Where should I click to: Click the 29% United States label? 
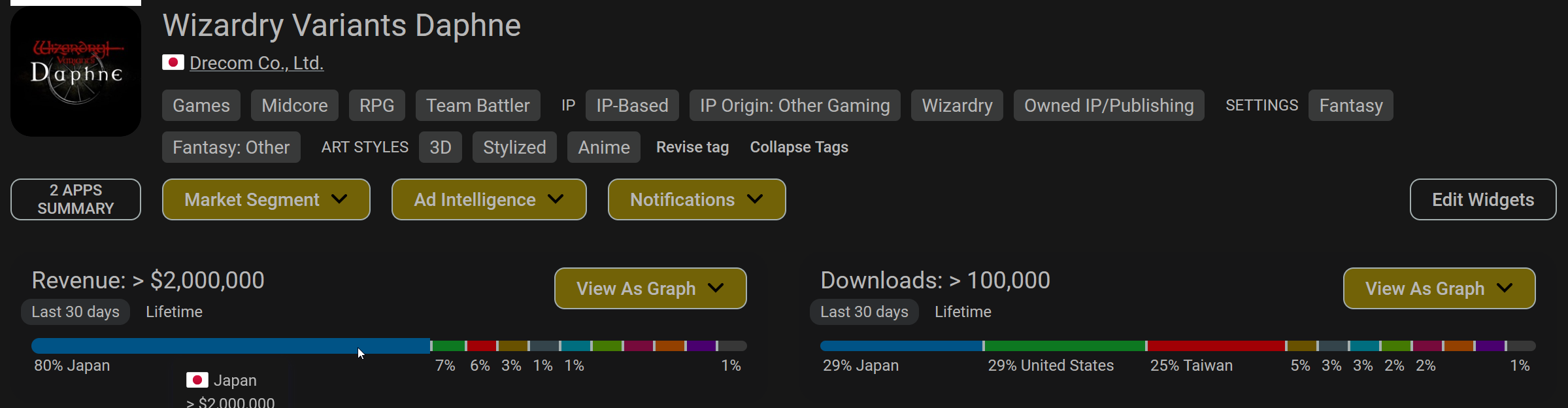click(1050, 365)
